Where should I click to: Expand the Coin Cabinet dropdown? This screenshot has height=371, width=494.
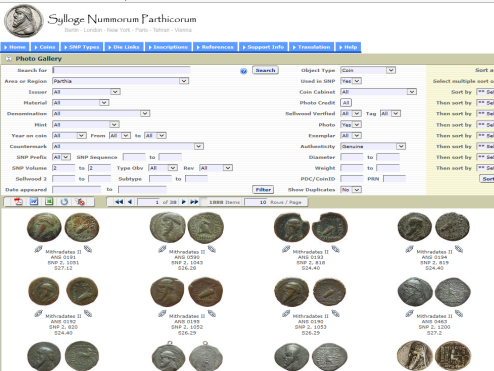[412, 92]
